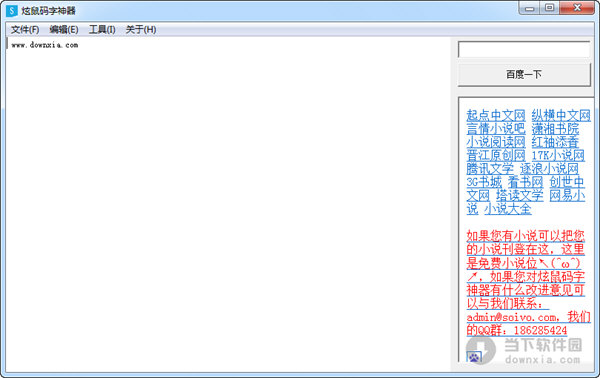This screenshot has height=378, width=600.
Task: Visit the 言情小说吧 link
Action: [x=496, y=129]
